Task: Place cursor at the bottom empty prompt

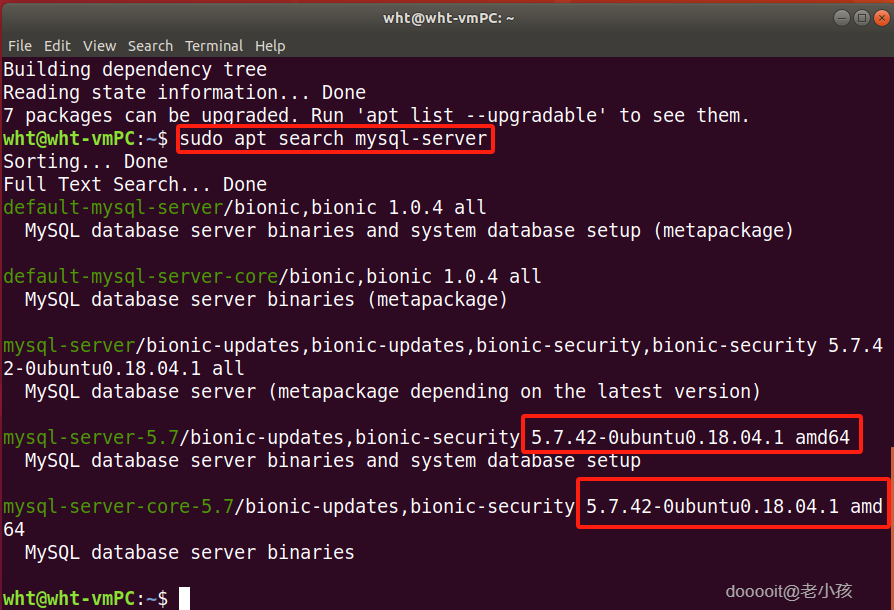Action: [184, 598]
